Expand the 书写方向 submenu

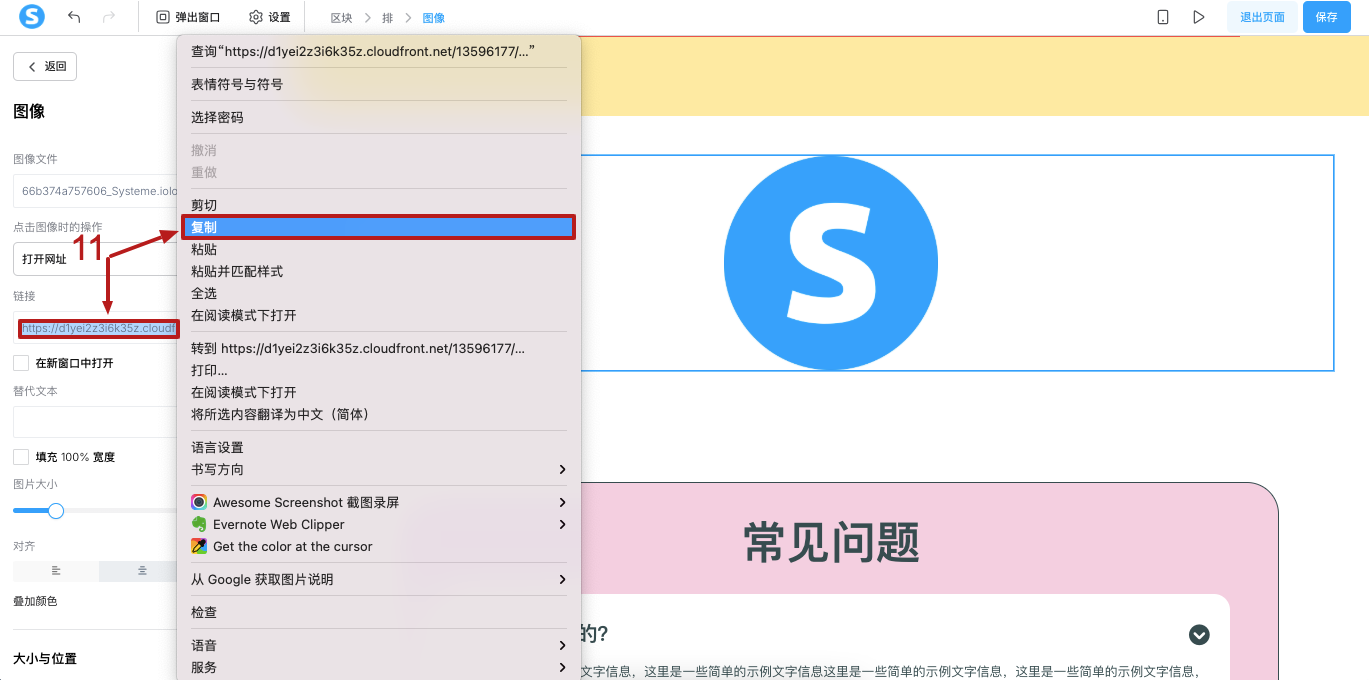pos(379,469)
